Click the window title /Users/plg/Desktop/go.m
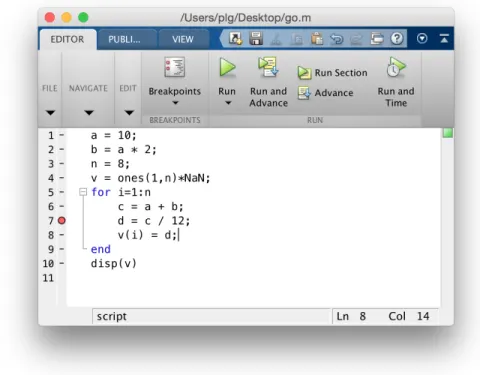This screenshot has height=375, width=480. point(246,17)
